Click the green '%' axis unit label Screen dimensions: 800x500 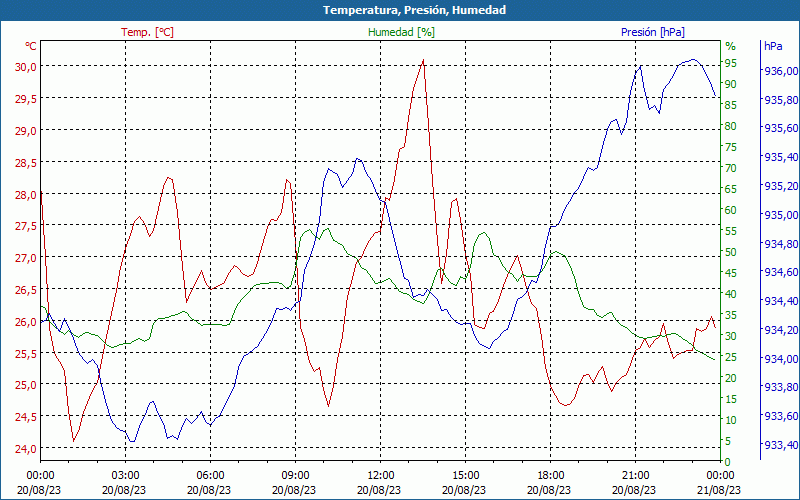731,46
